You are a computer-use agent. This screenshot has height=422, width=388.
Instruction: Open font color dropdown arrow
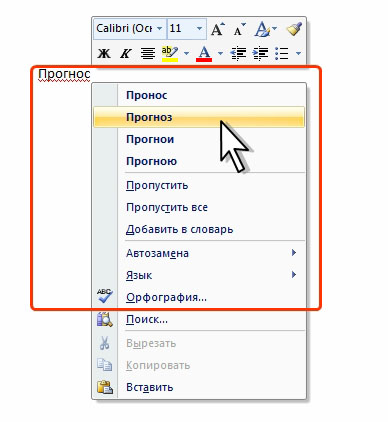point(220,53)
